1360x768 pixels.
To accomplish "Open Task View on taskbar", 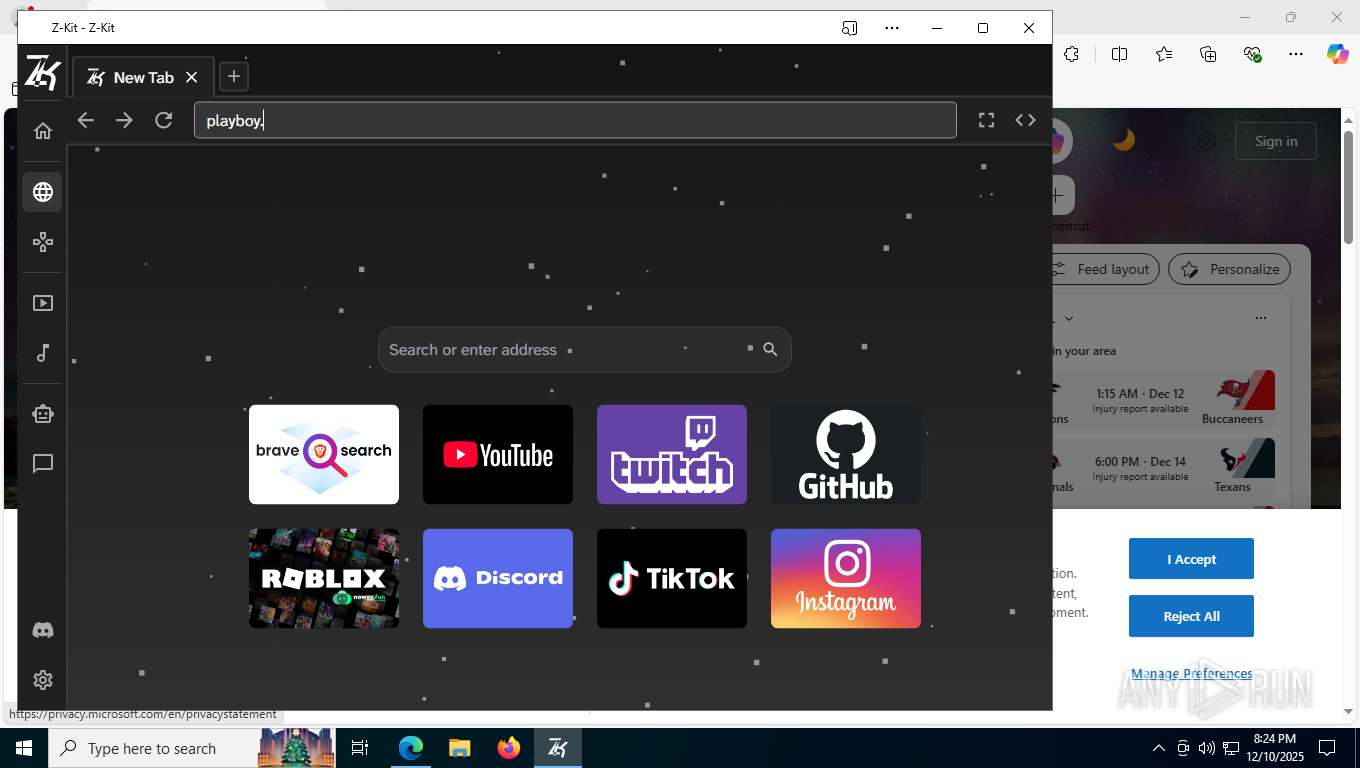I will click(360, 748).
